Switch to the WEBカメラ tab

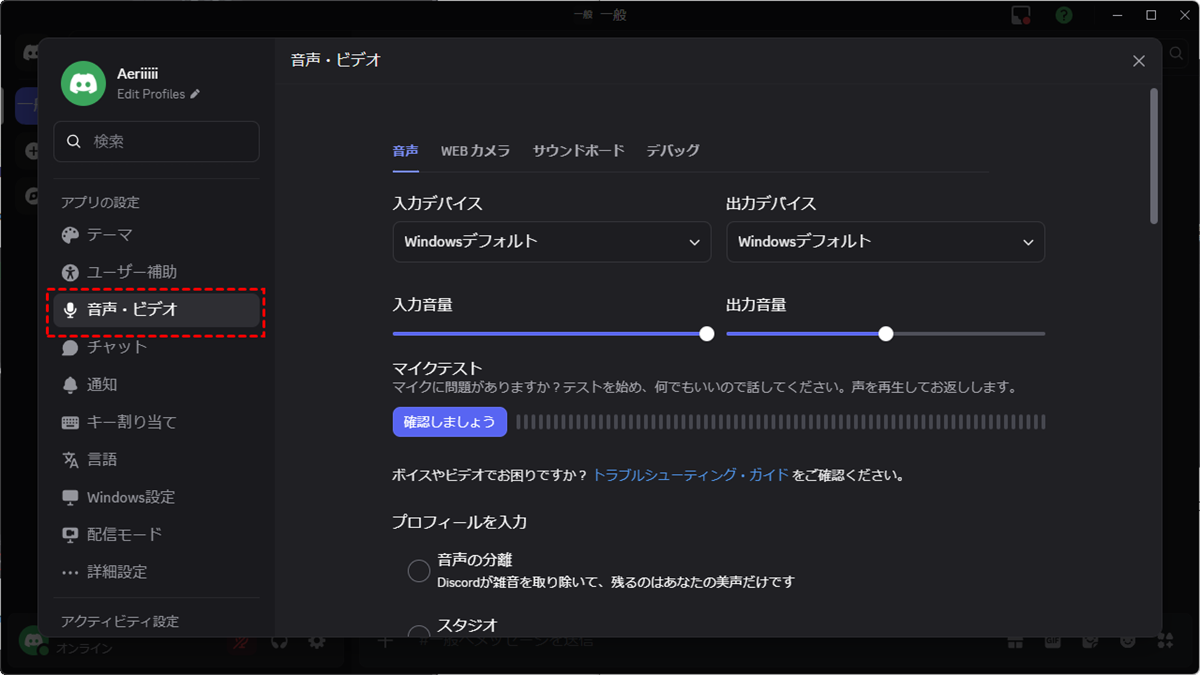tap(475, 150)
